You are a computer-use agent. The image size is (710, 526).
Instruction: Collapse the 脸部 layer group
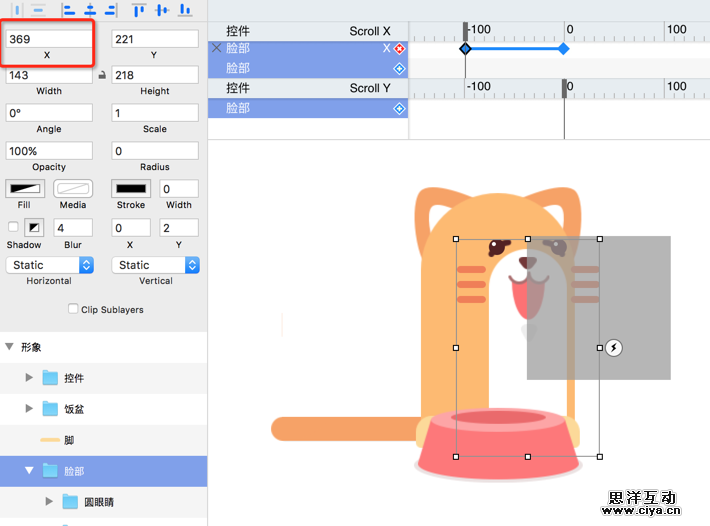(29, 471)
